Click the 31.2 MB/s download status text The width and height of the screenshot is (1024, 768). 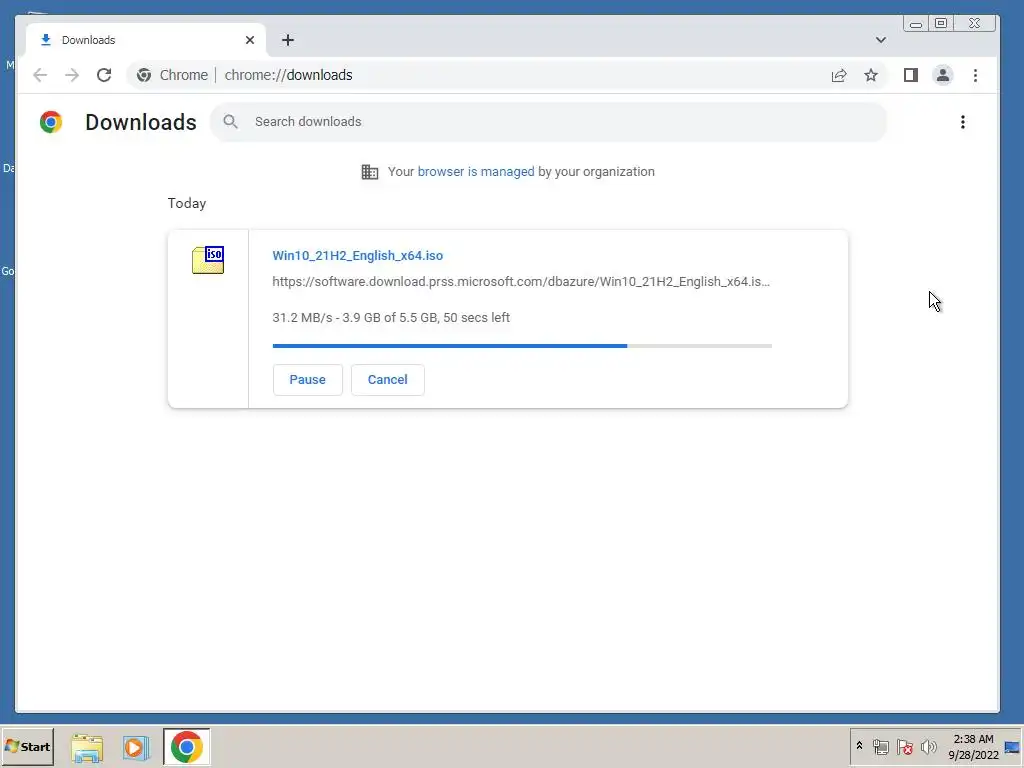coord(391,317)
